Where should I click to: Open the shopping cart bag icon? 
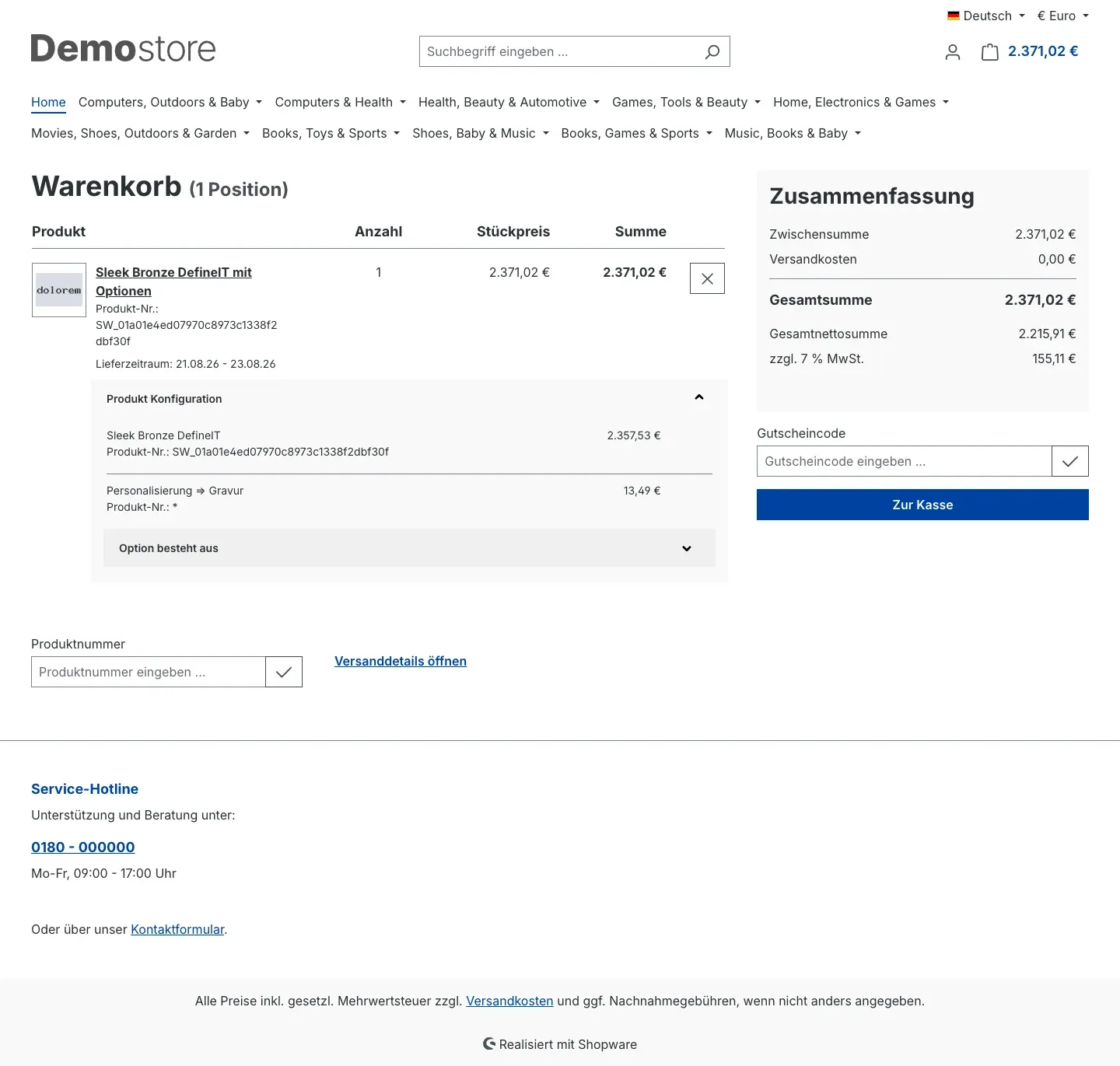pos(989,52)
